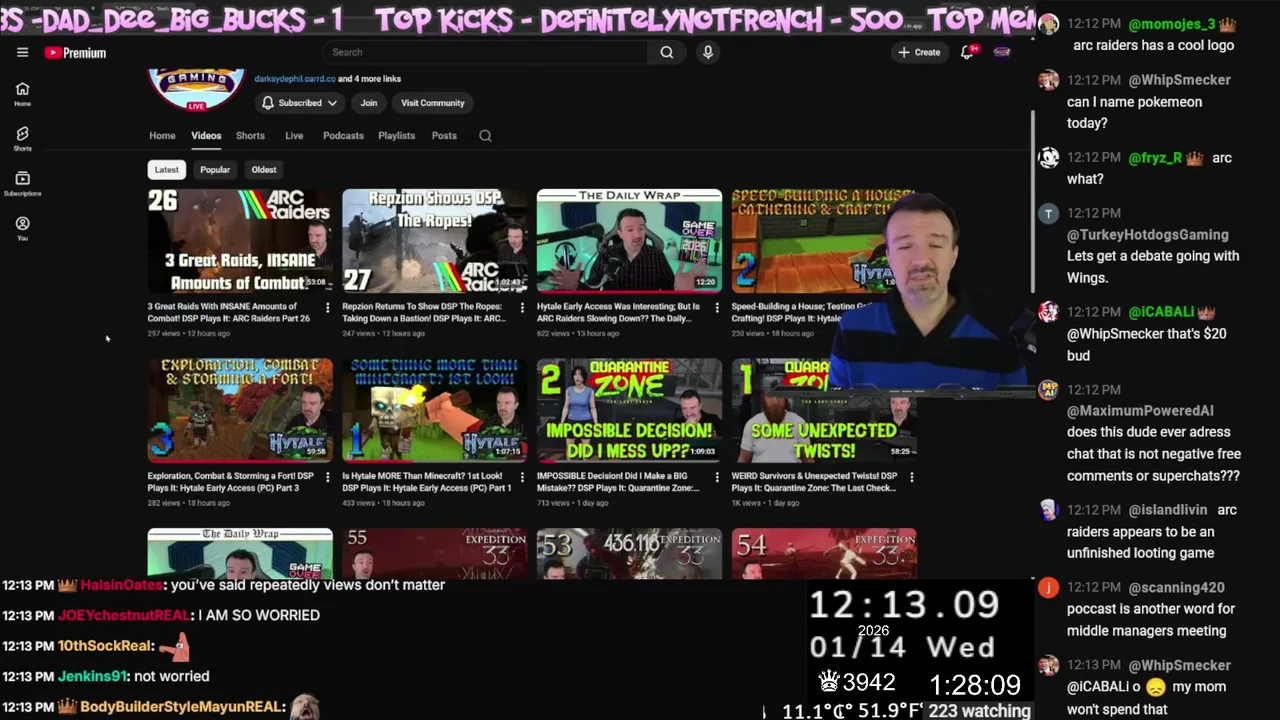The height and width of the screenshot is (720, 1280).
Task: Open '3 Great Raids With INSANE Amounts' video title
Action: pos(229,313)
